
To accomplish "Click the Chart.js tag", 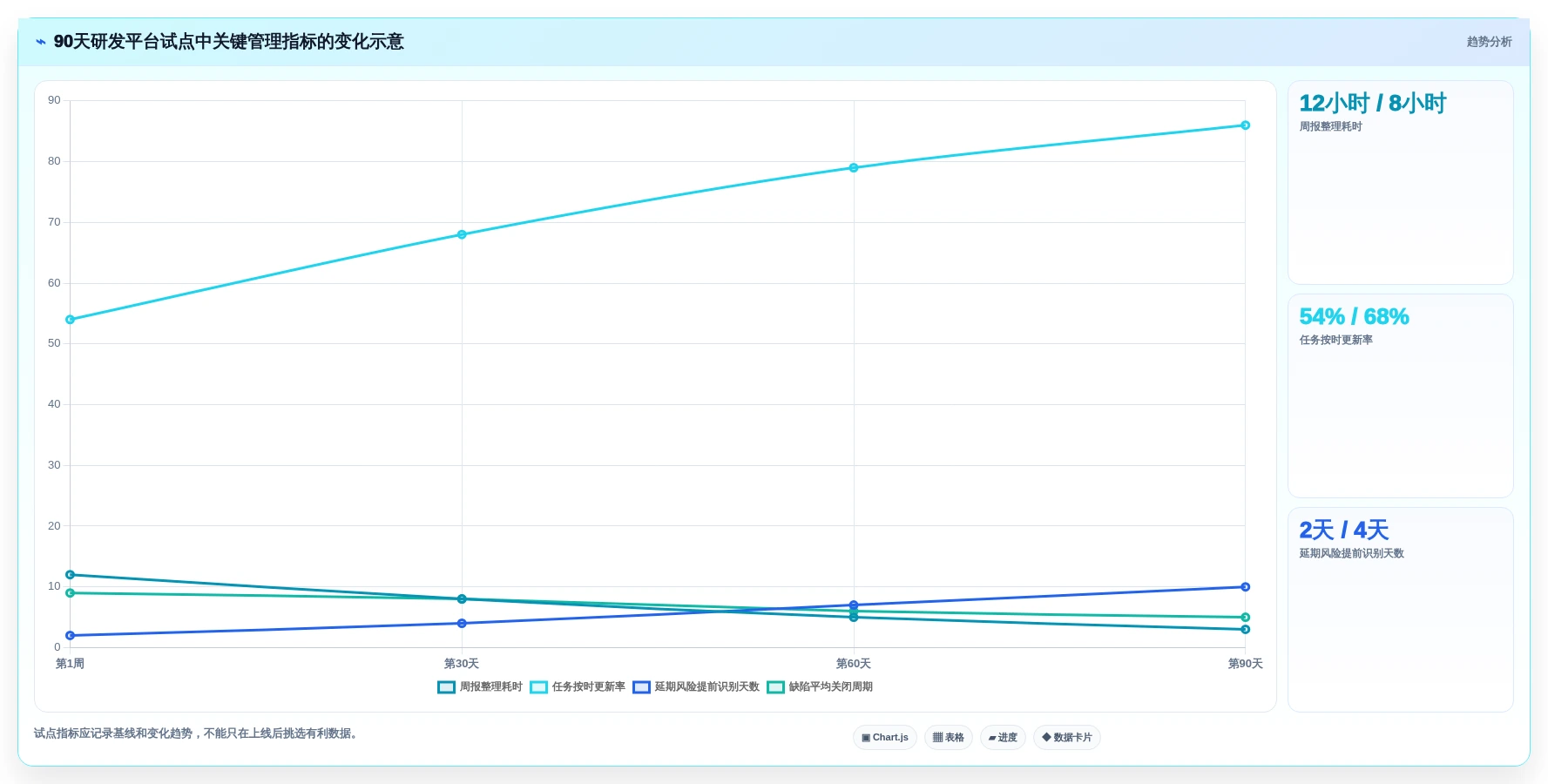I will [885, 738].
